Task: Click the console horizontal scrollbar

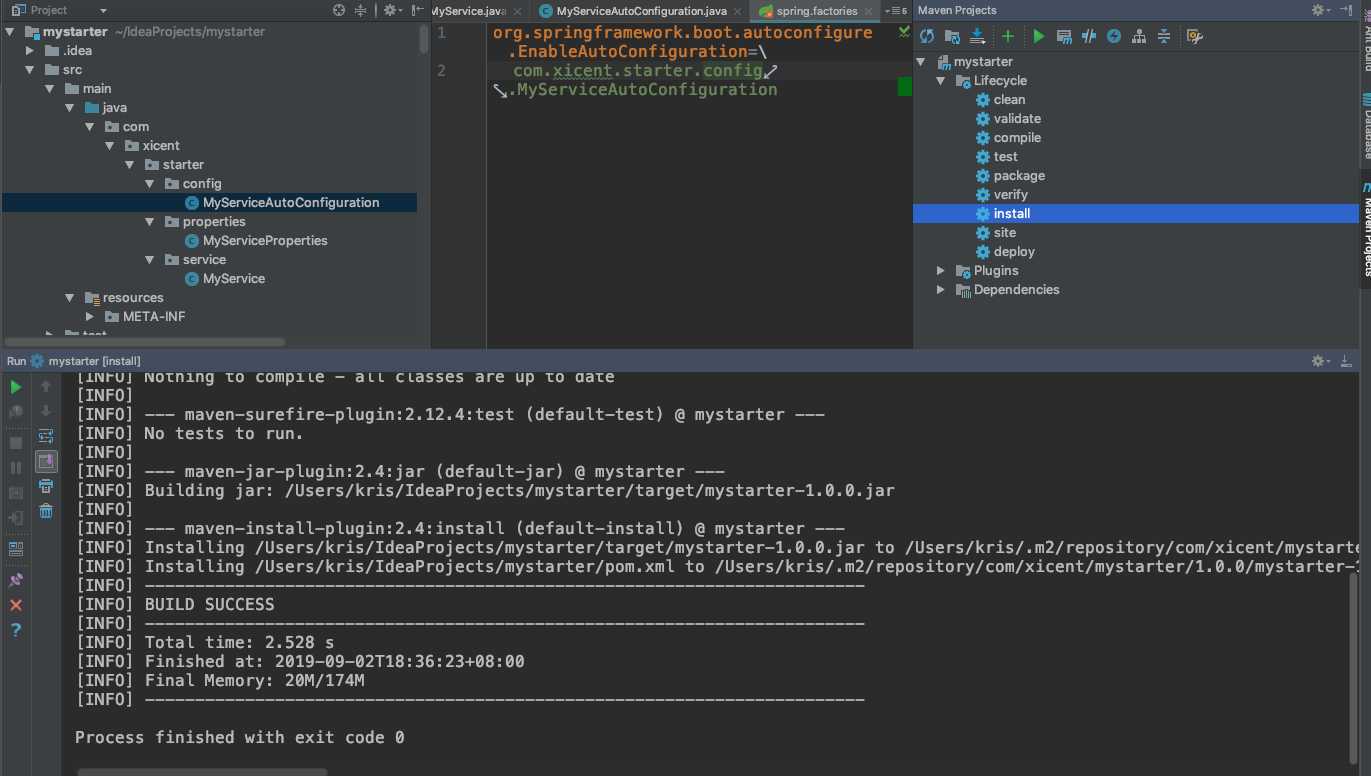Action: [x=202, y=772]
